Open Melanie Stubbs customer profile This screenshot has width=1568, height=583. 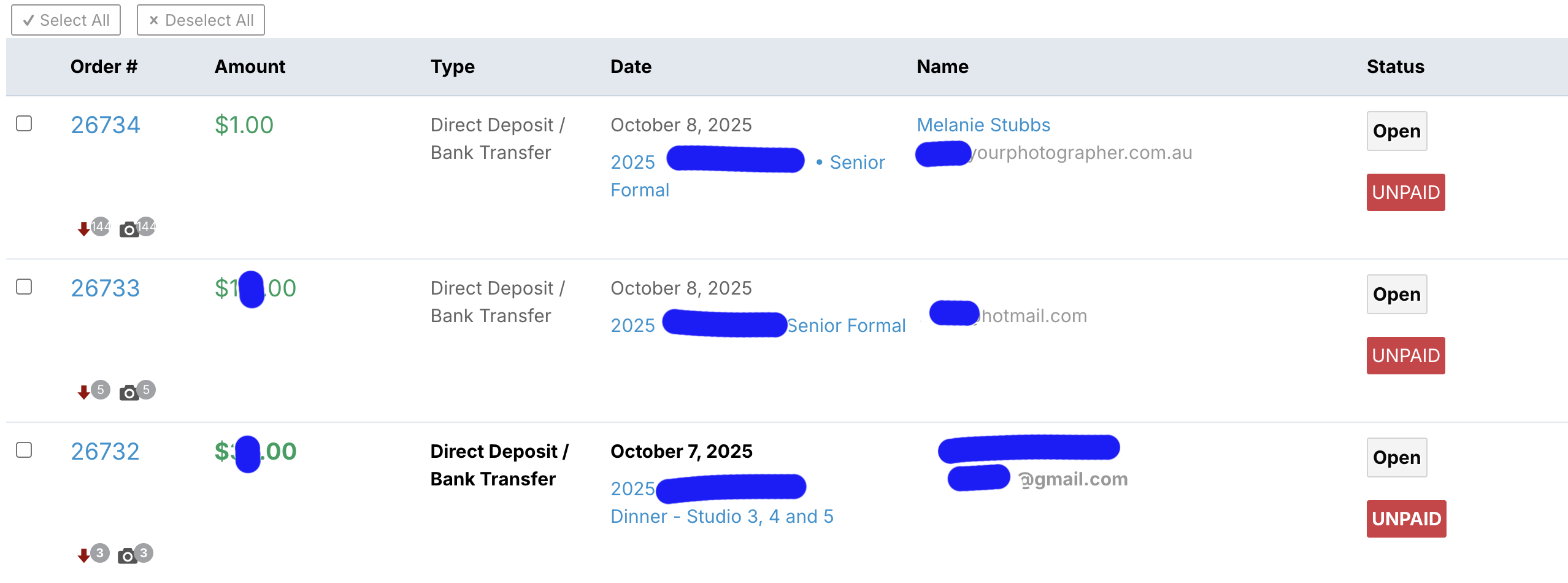(x=983, y=125)
